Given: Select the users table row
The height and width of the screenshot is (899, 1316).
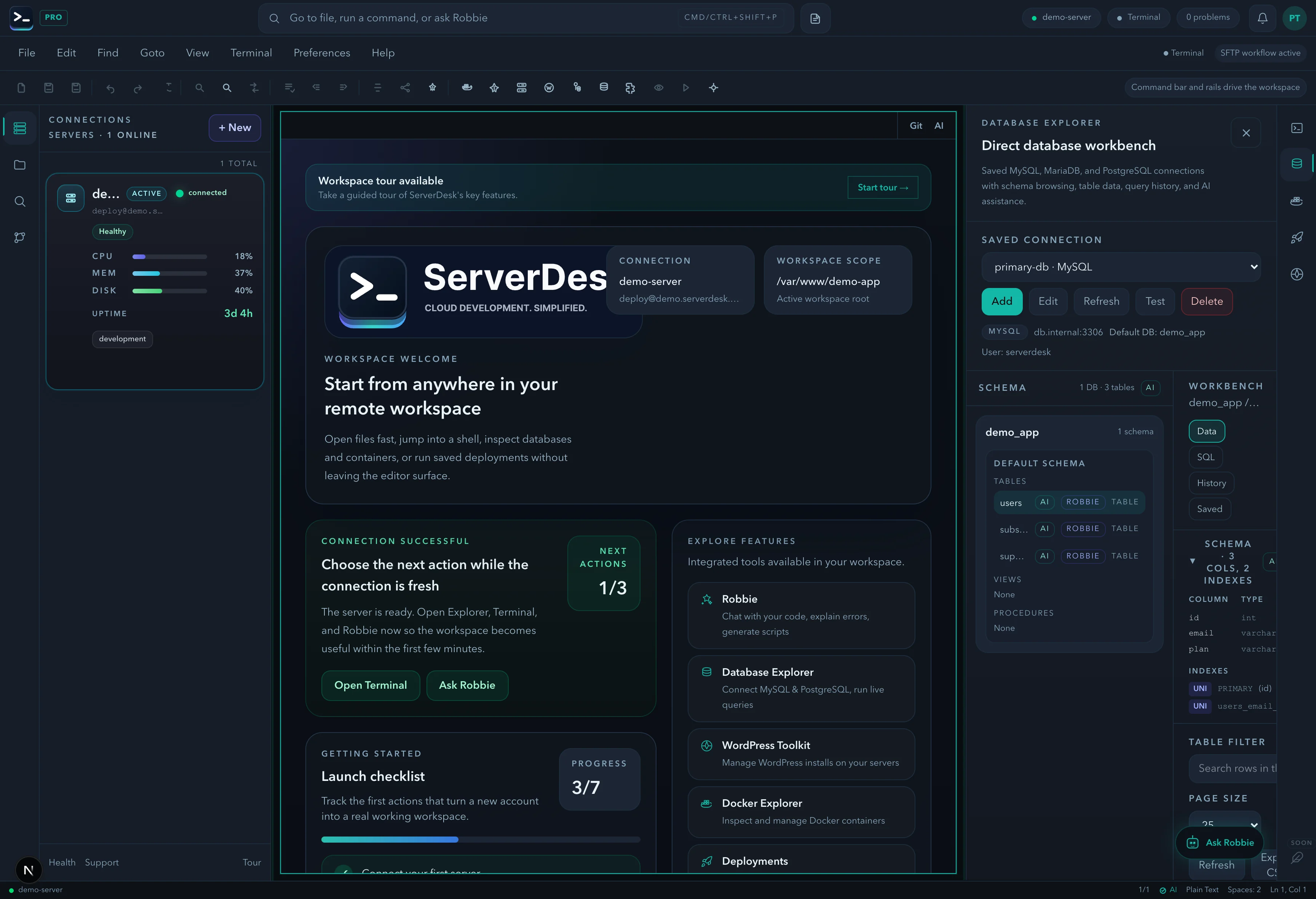Looking at the screenshot, I should [x=1069, y=502].
